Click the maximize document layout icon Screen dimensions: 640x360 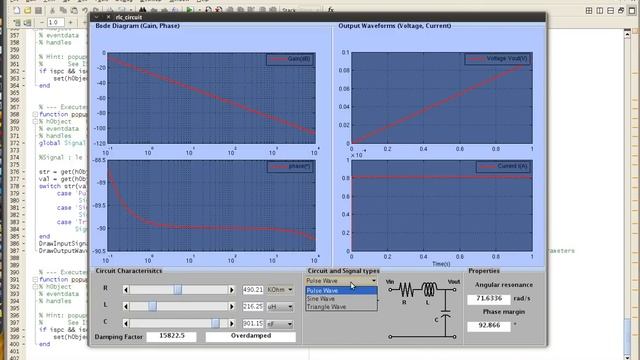click(x=631, y=11)
